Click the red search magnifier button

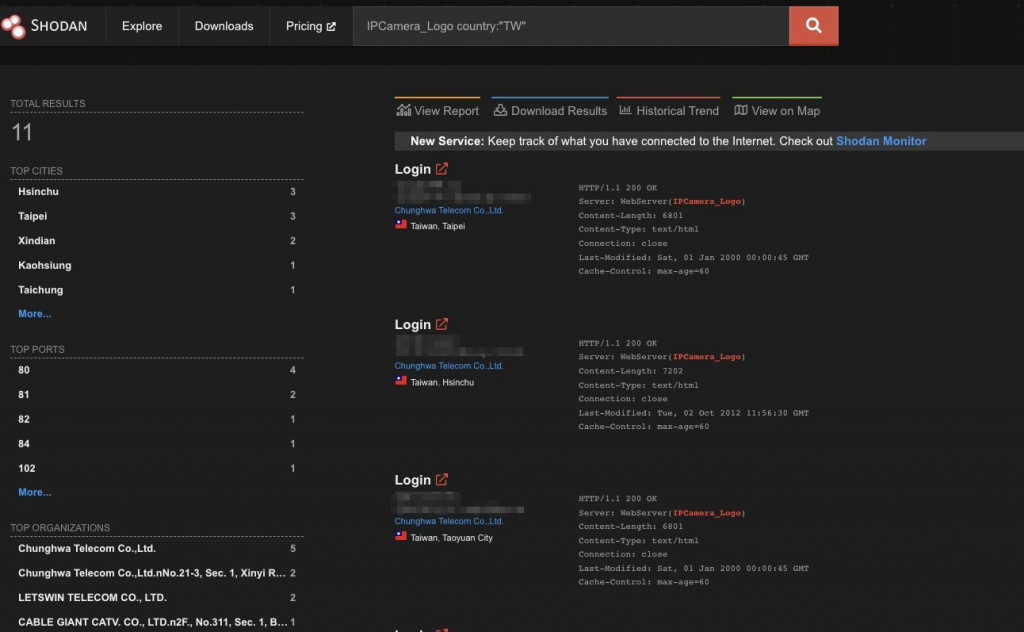coord(813,26)
